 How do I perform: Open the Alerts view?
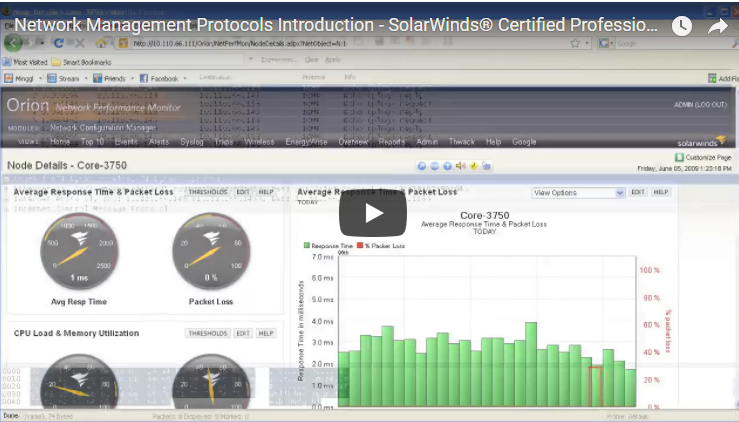click(x=159, y=141)
